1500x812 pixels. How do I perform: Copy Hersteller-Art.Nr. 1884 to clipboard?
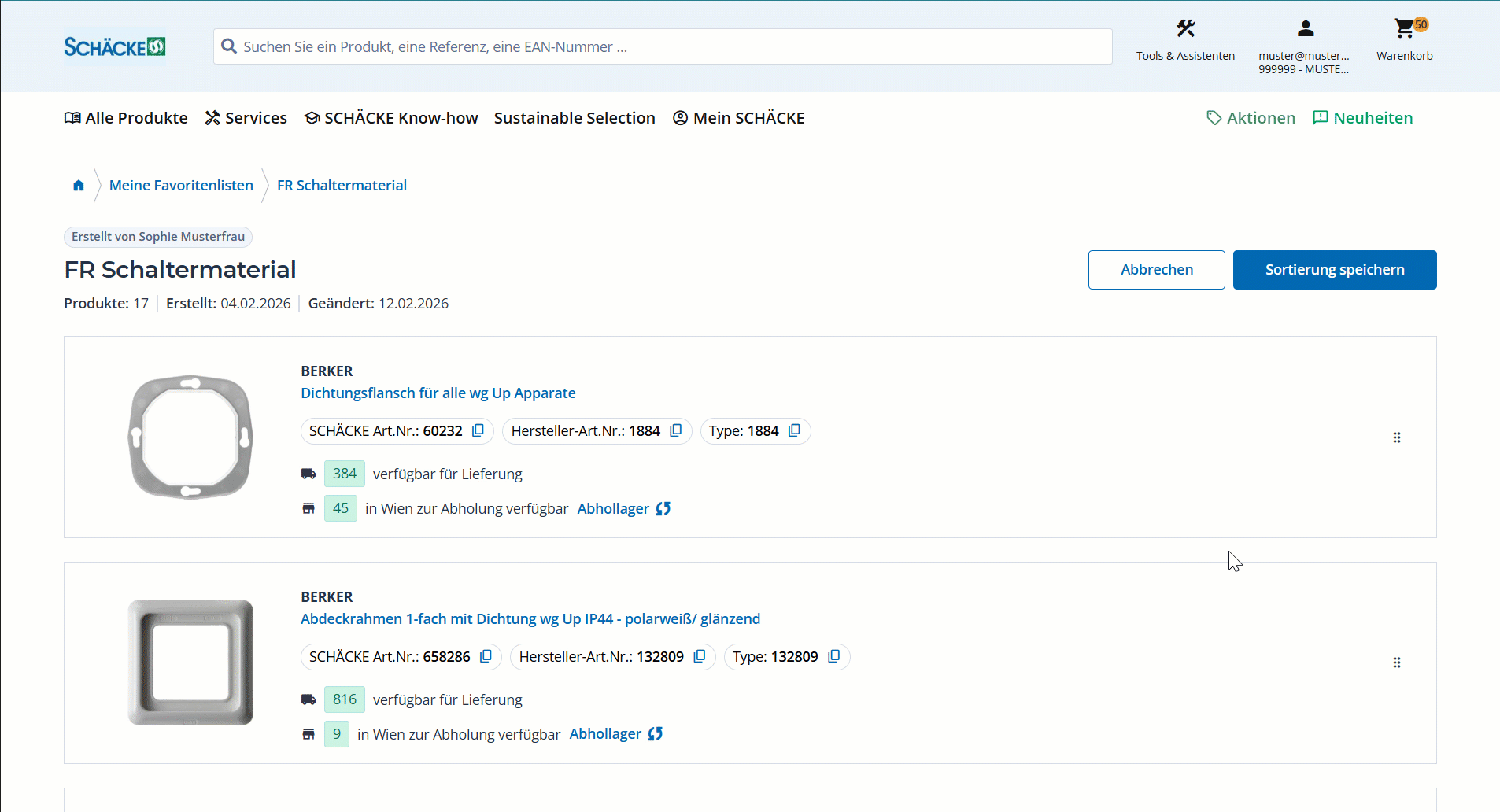pyautogui.click(x=675, y=431)
